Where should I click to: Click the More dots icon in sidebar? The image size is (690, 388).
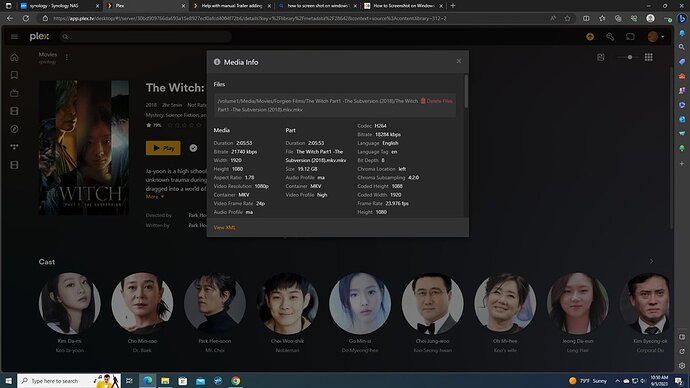14,146
